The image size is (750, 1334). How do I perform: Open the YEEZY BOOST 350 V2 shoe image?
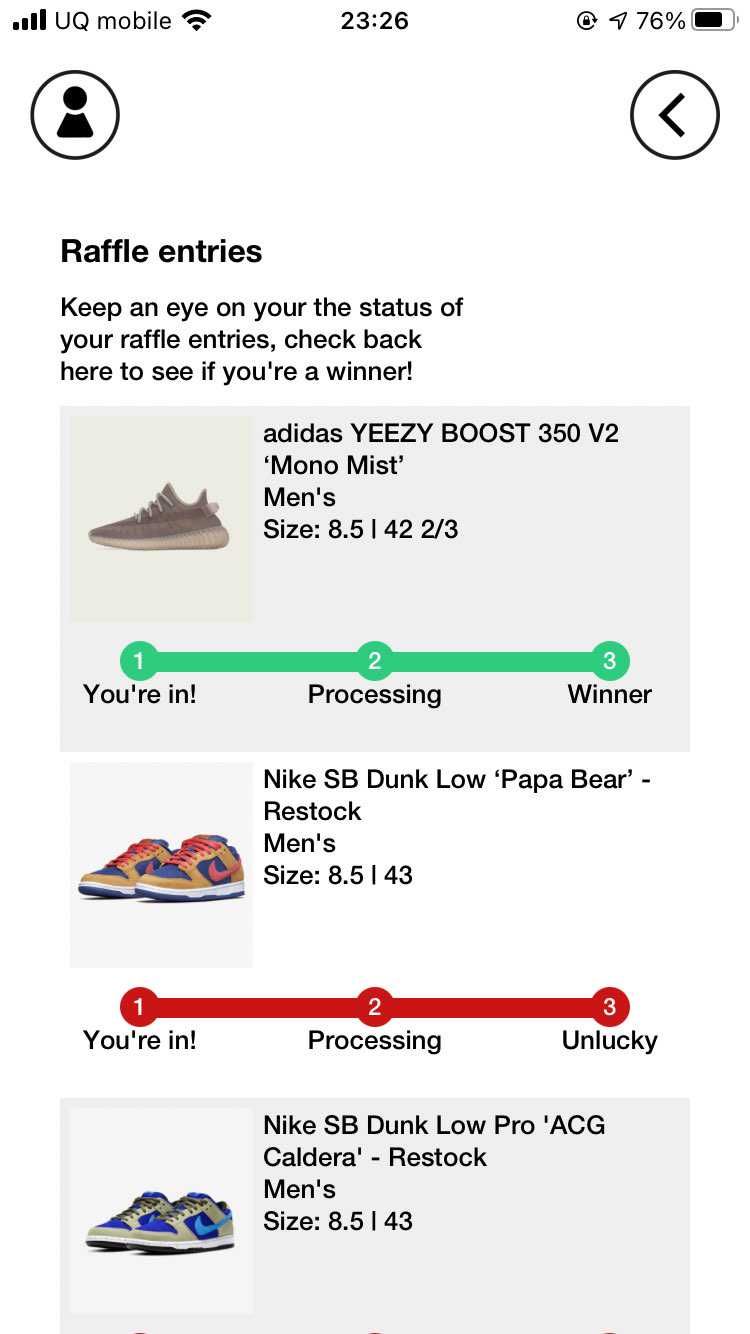161,519
